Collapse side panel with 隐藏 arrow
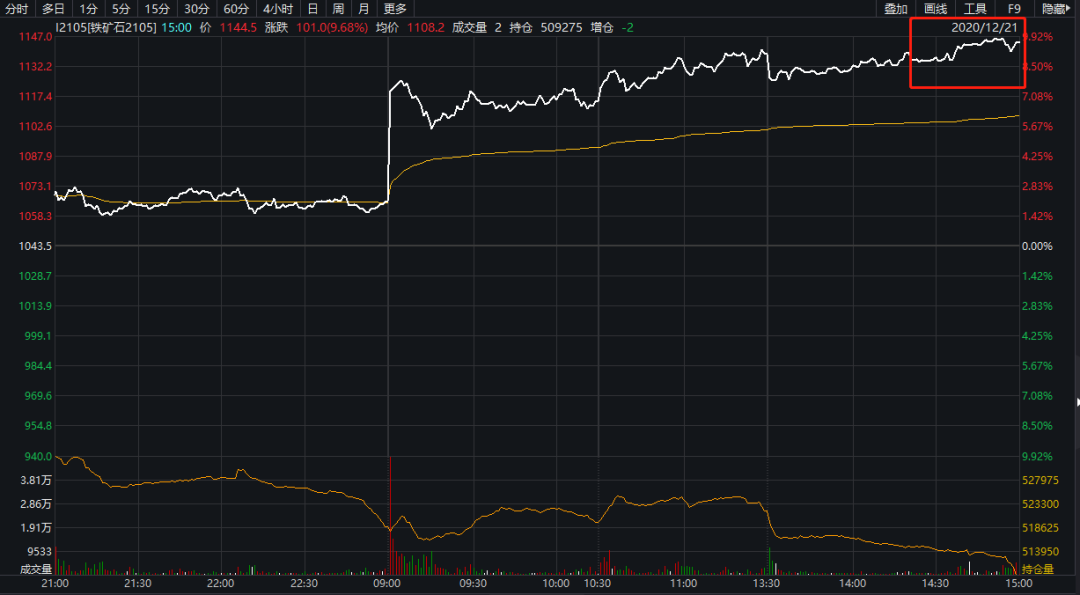 1057,8
